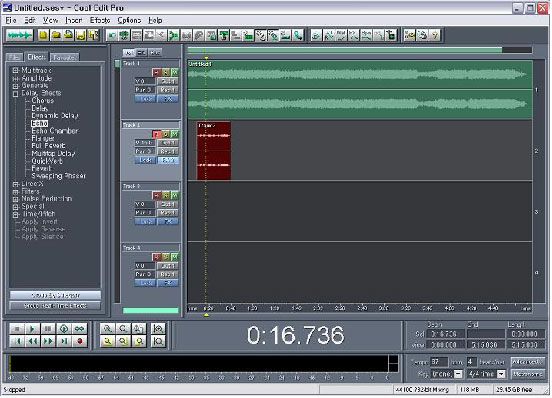Arm Track 1 with its R button
552x398 pixels.
pos(157,72)
